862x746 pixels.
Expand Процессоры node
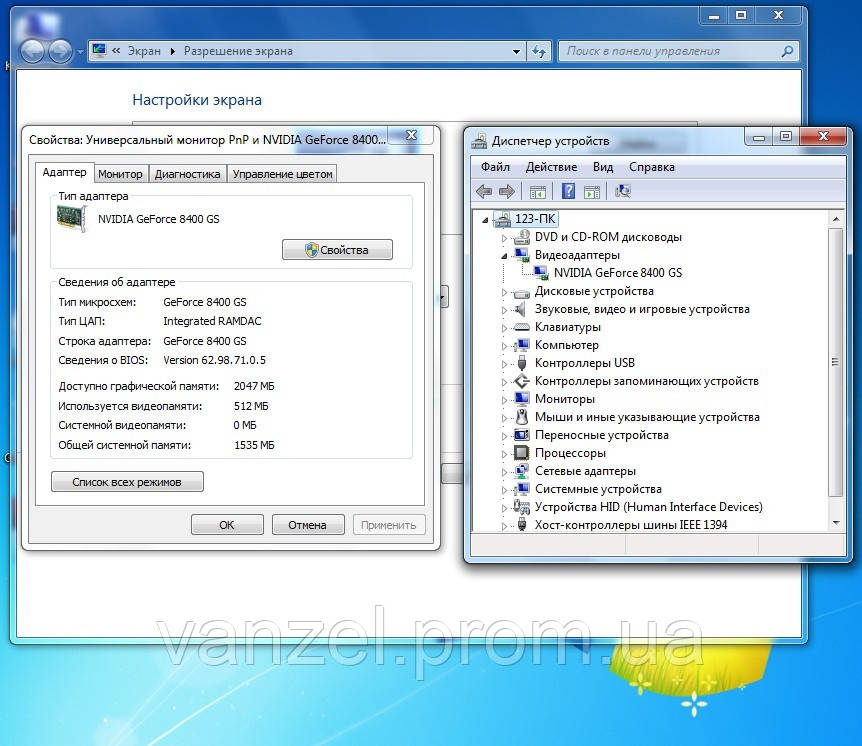coord(504,454)
